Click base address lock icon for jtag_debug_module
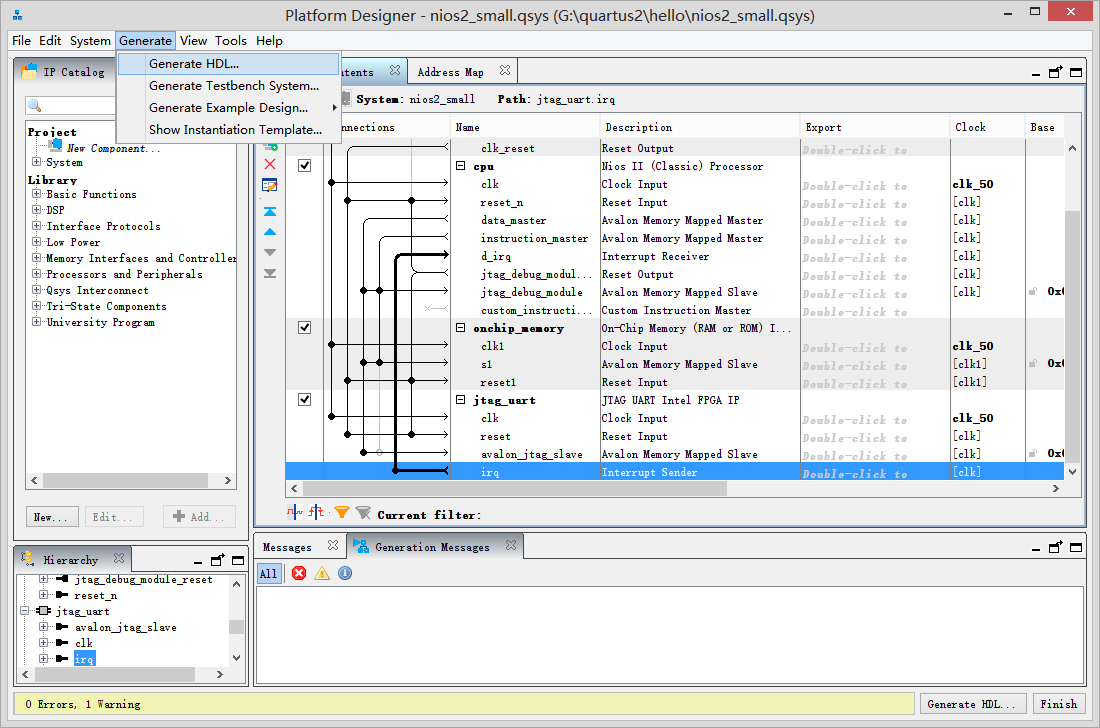 click(x=1033, y=291)
